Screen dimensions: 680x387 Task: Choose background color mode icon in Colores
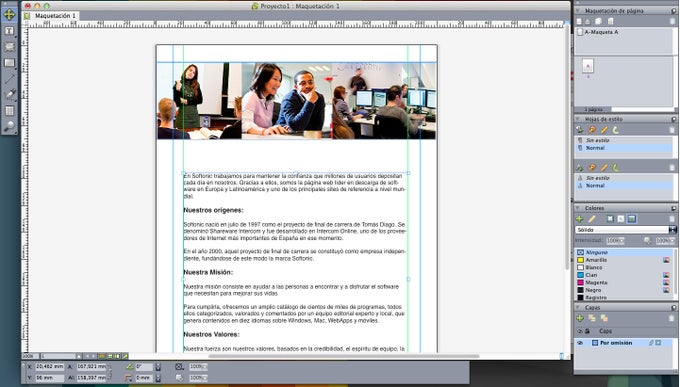coord(632,219)
